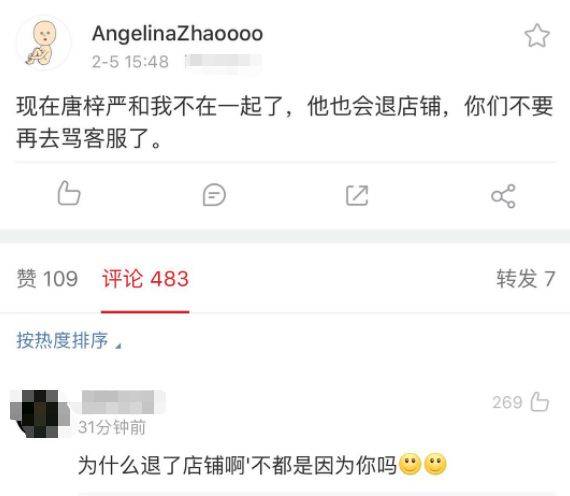The width and height of the screenshot is (570, 496).
Task: Open the comment bubble icon under the post
Action: point(214,195)
